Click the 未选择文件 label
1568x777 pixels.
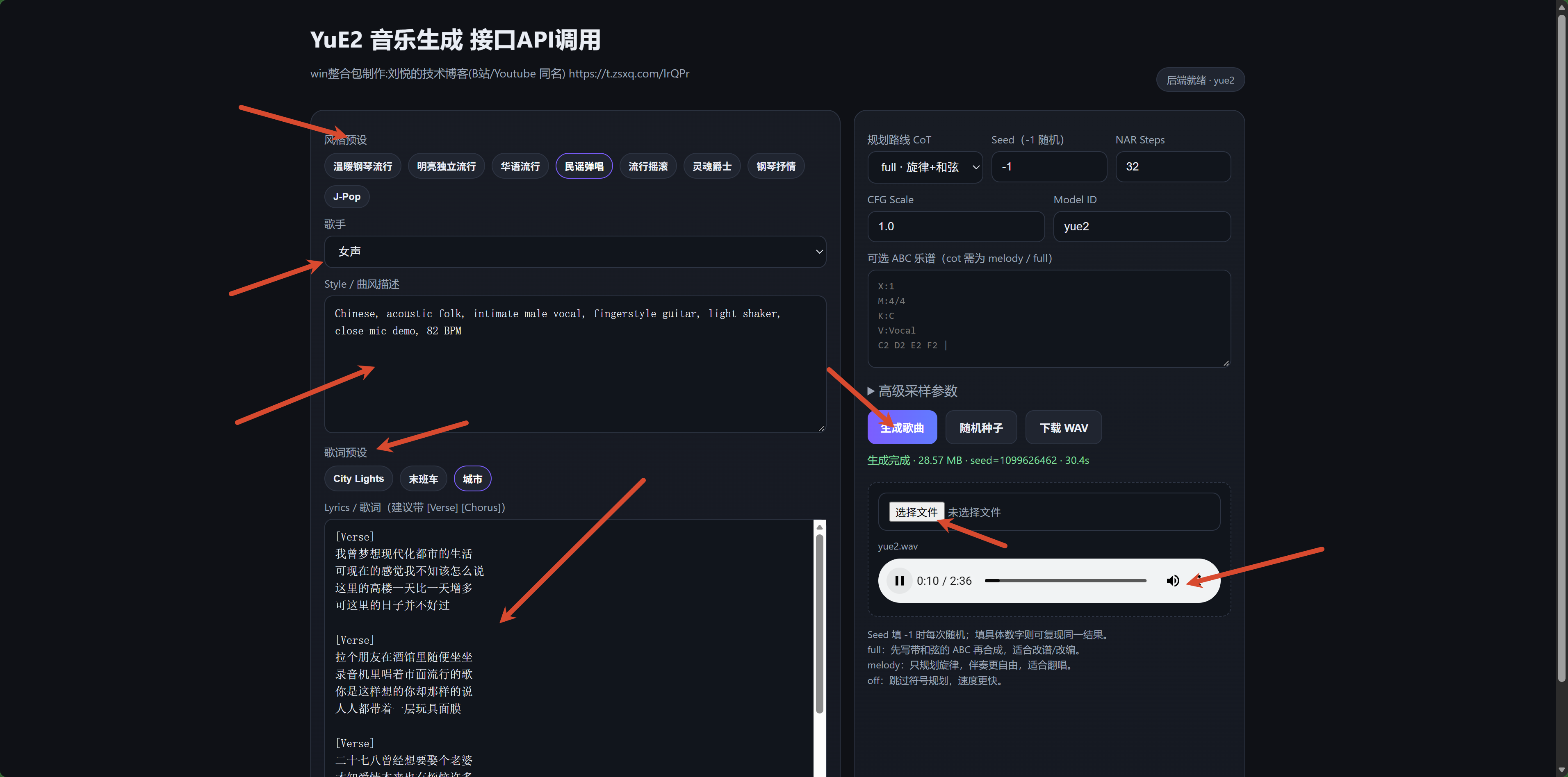tap(974, 512)
